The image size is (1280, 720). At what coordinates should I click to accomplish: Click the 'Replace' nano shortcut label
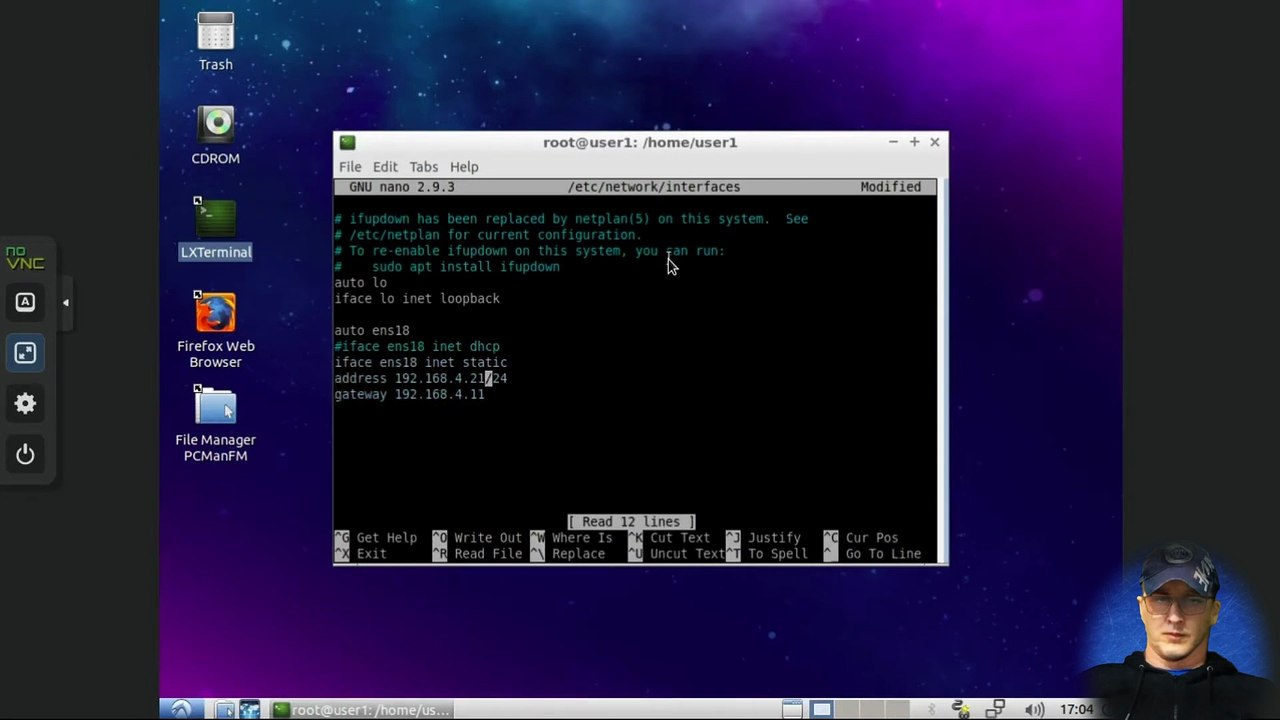(x=578, y=554)
